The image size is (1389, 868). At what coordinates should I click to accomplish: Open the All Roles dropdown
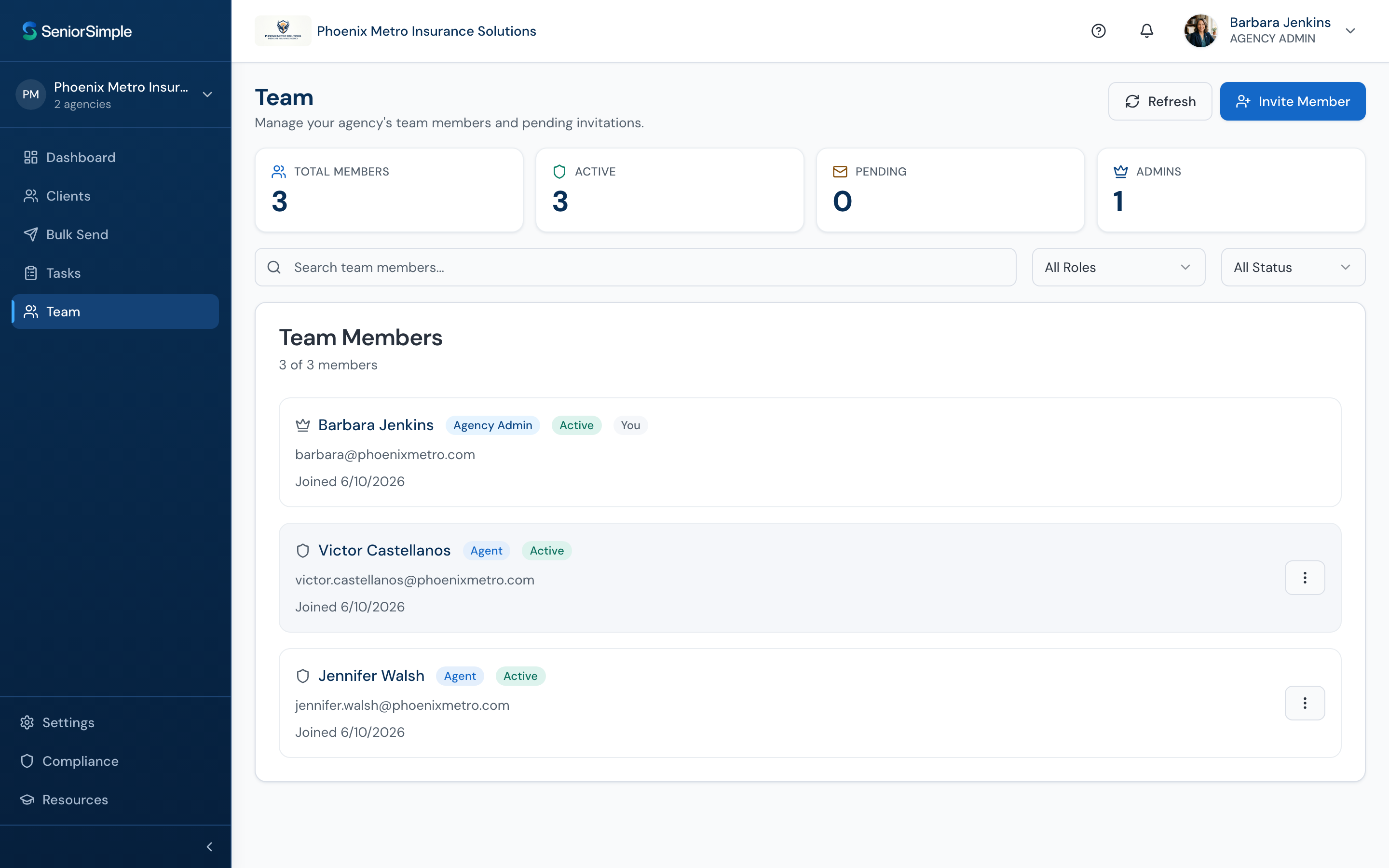[x=1118, y=268]
